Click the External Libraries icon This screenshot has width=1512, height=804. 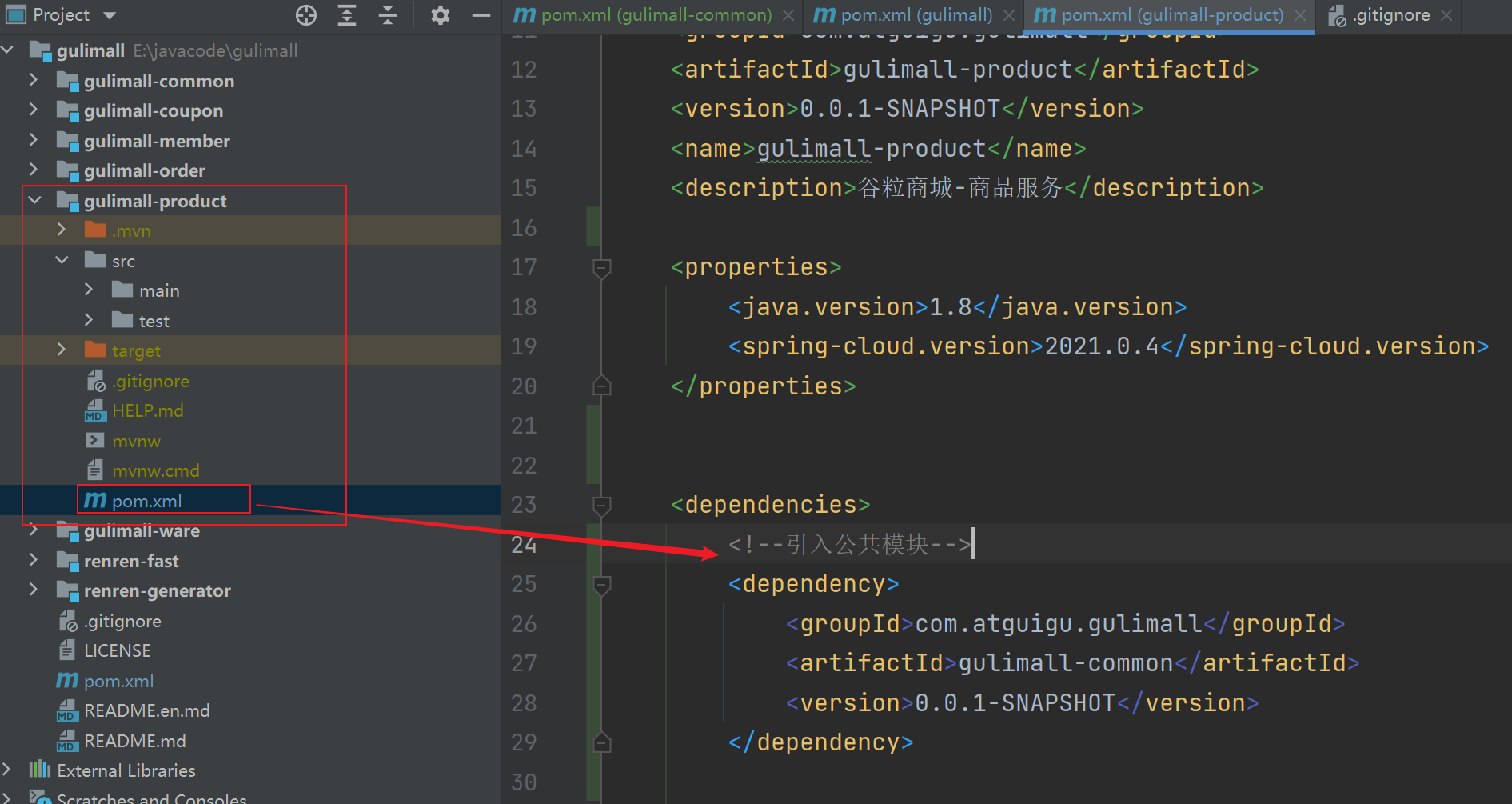click(40, 770)
